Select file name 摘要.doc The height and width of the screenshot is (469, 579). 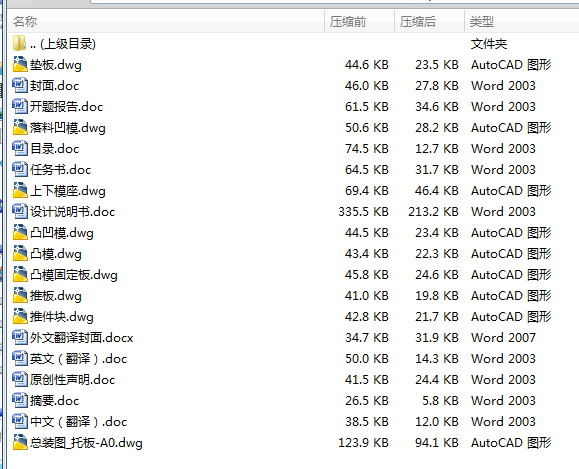click(x=55, y=401)
